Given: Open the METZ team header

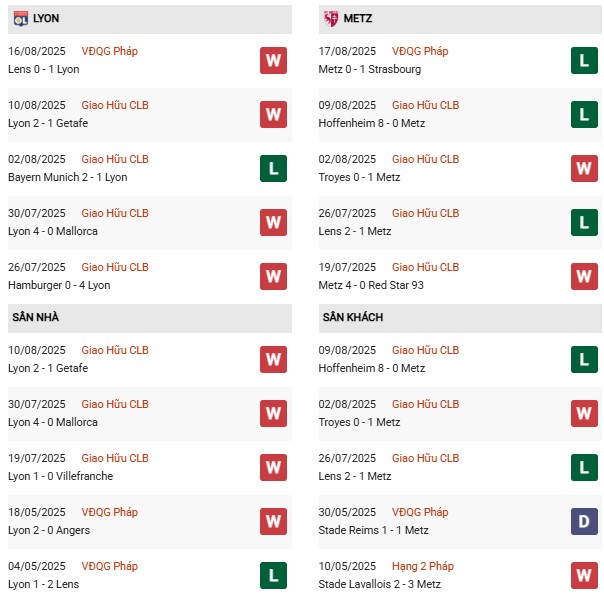Looking at the screenshot, I should (x=360, y=19).
